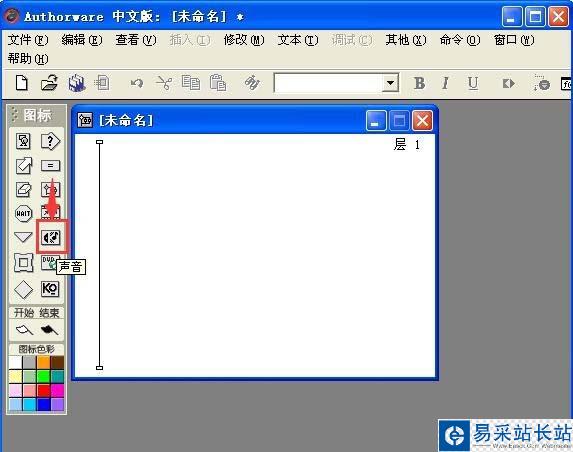Pick the red icon color swatch
The width and height of the screenshot is (573, 452).
(43, 391)
